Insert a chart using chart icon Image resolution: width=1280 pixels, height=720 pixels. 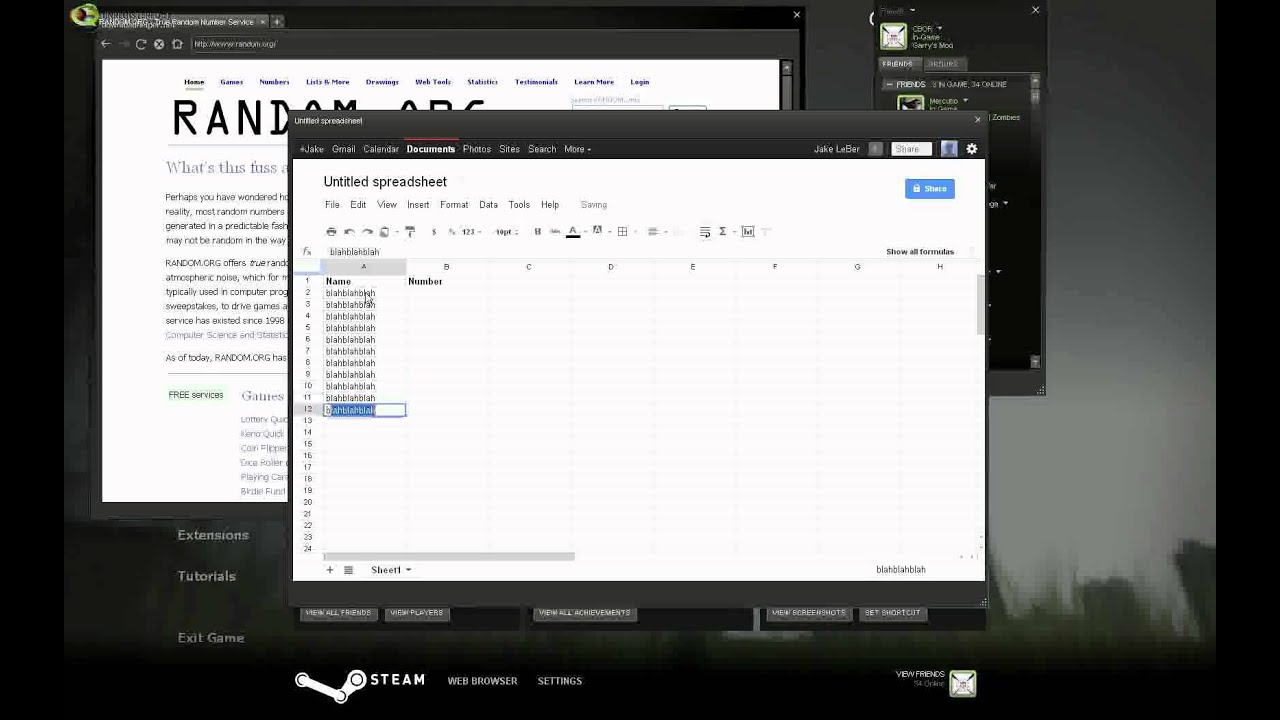coord(747,232)
